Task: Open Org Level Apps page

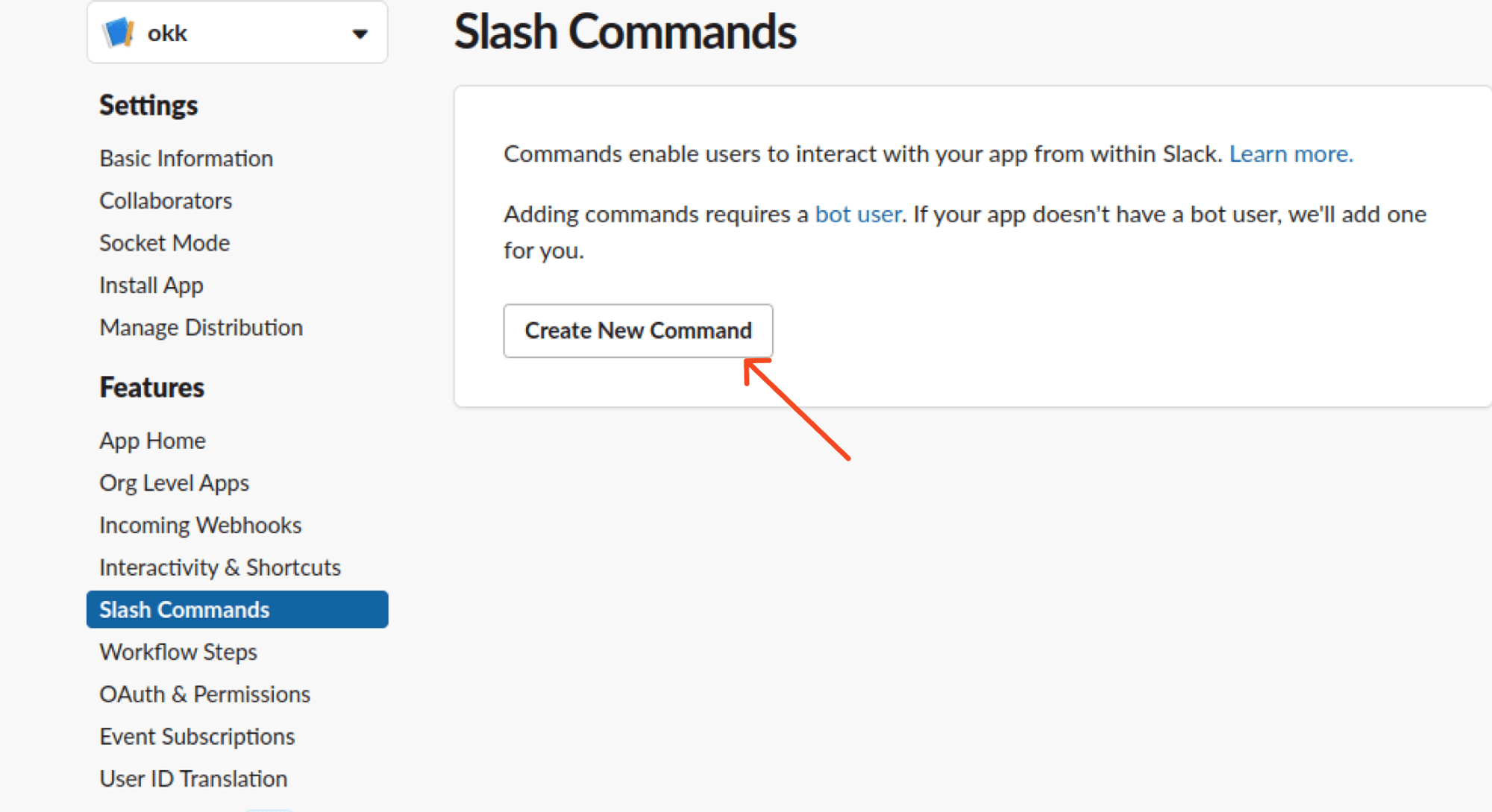Action: click(174, 482)
